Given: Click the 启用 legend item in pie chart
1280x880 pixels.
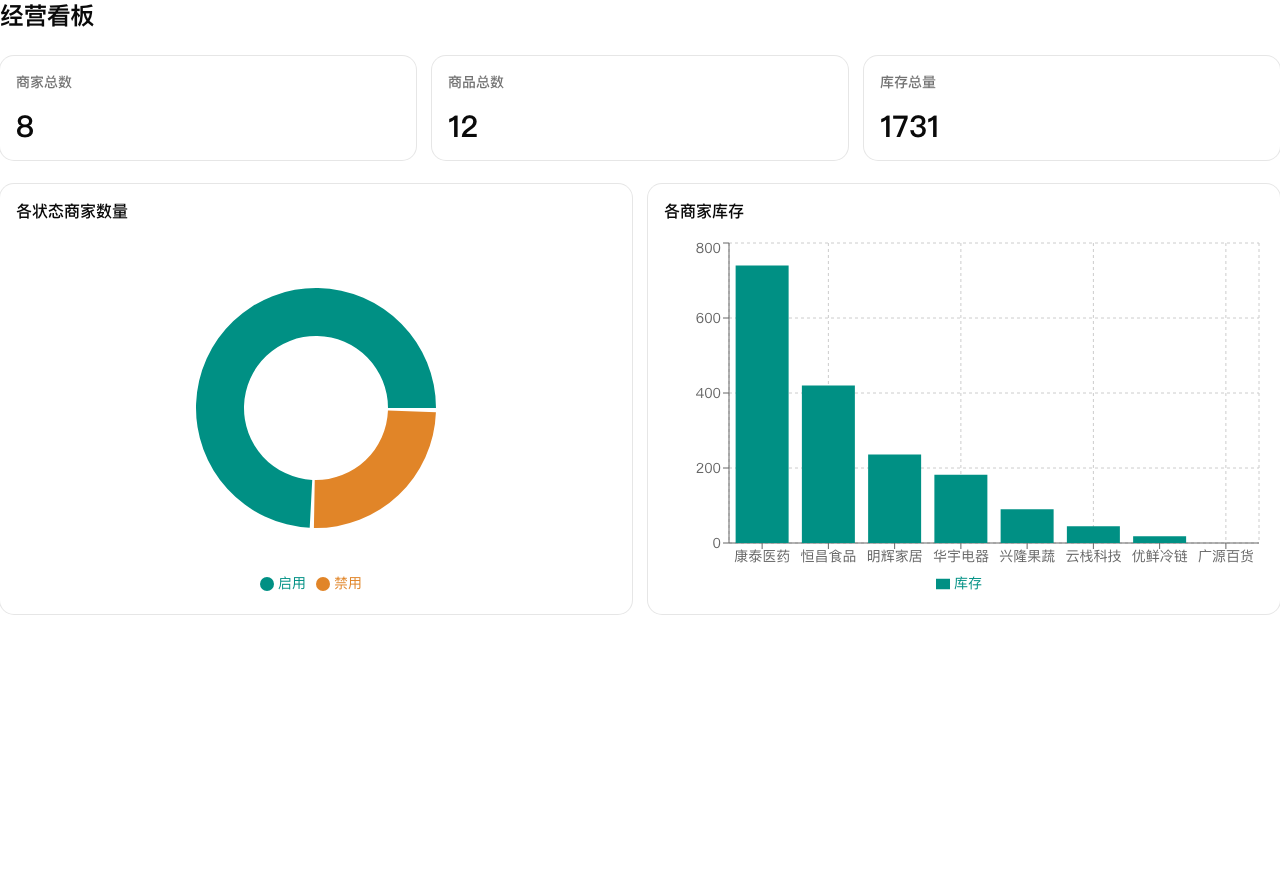Looking at the screenshot, I should tap(283, 584).
